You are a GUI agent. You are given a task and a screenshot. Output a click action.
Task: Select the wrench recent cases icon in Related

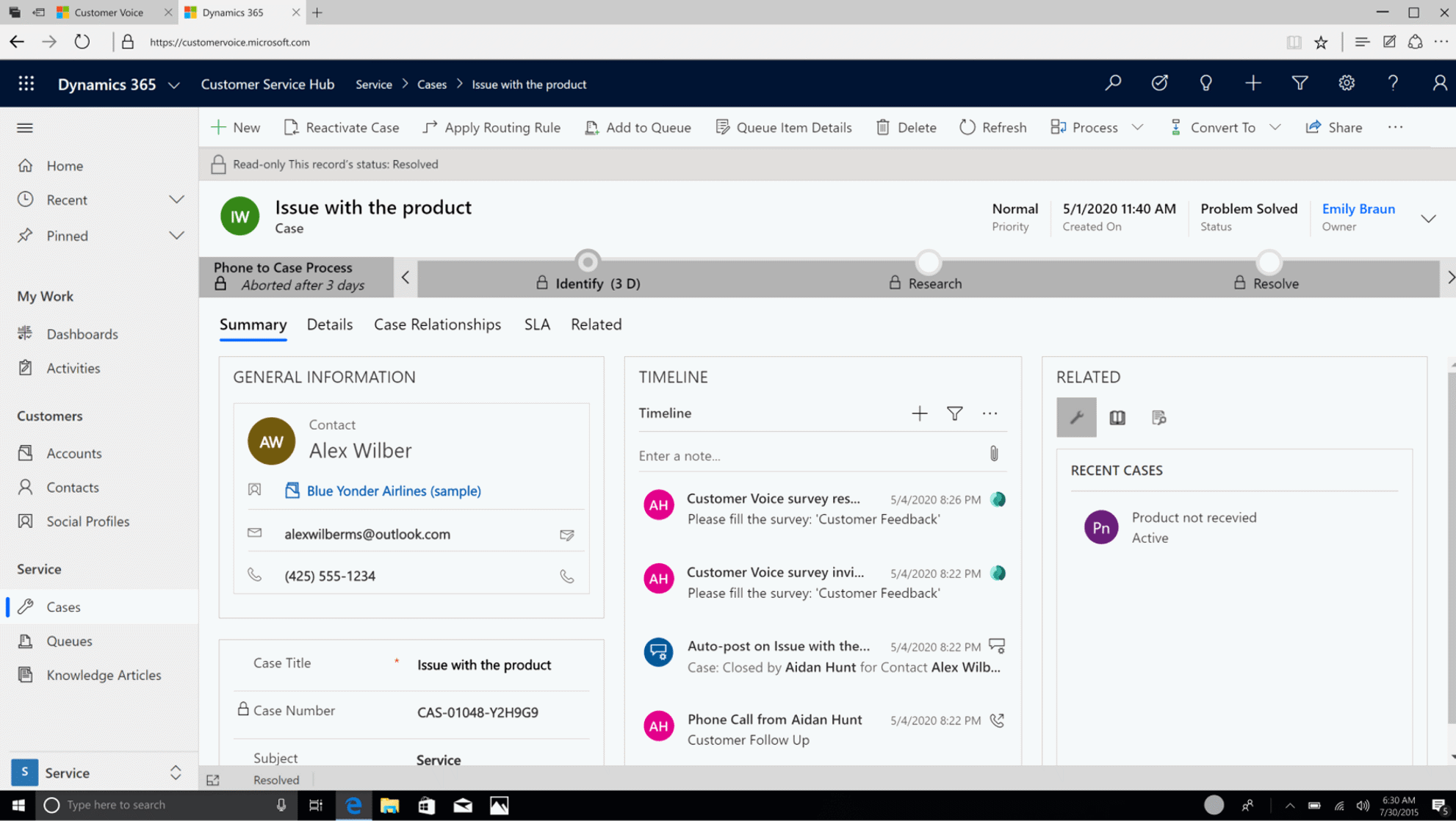pos(1076,417)
